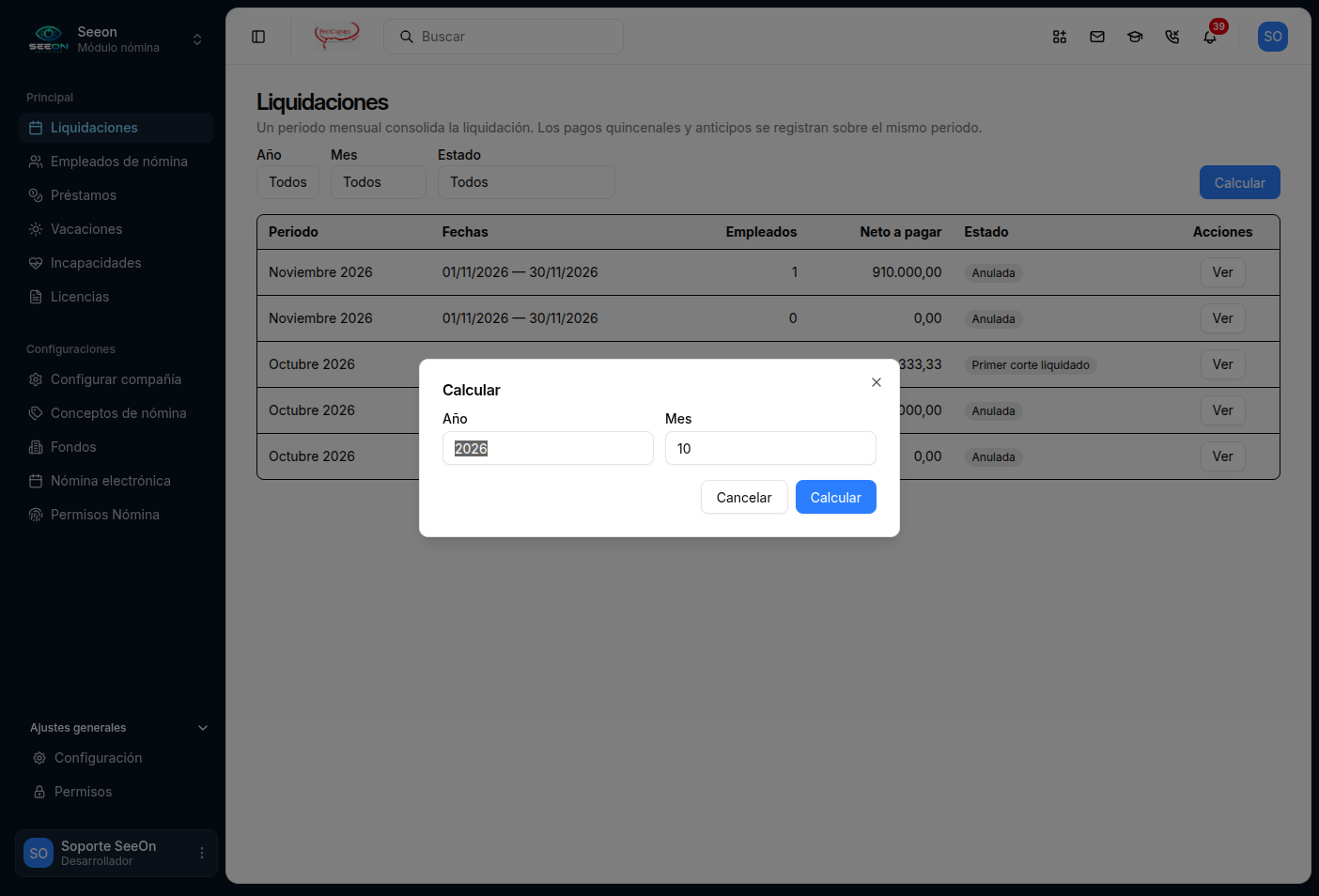Go to Liquidaciones in the sidebar
The width and height of the screenshot is (1319, 896).
point(116,128)
